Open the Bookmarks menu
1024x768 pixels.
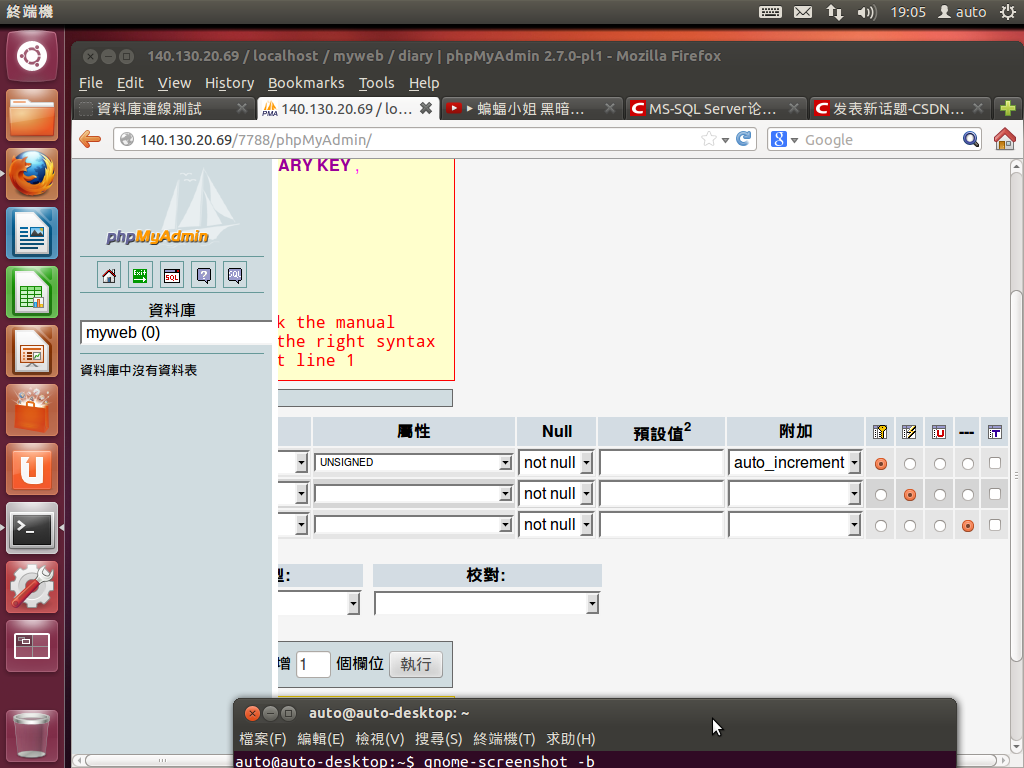(306, 83)
